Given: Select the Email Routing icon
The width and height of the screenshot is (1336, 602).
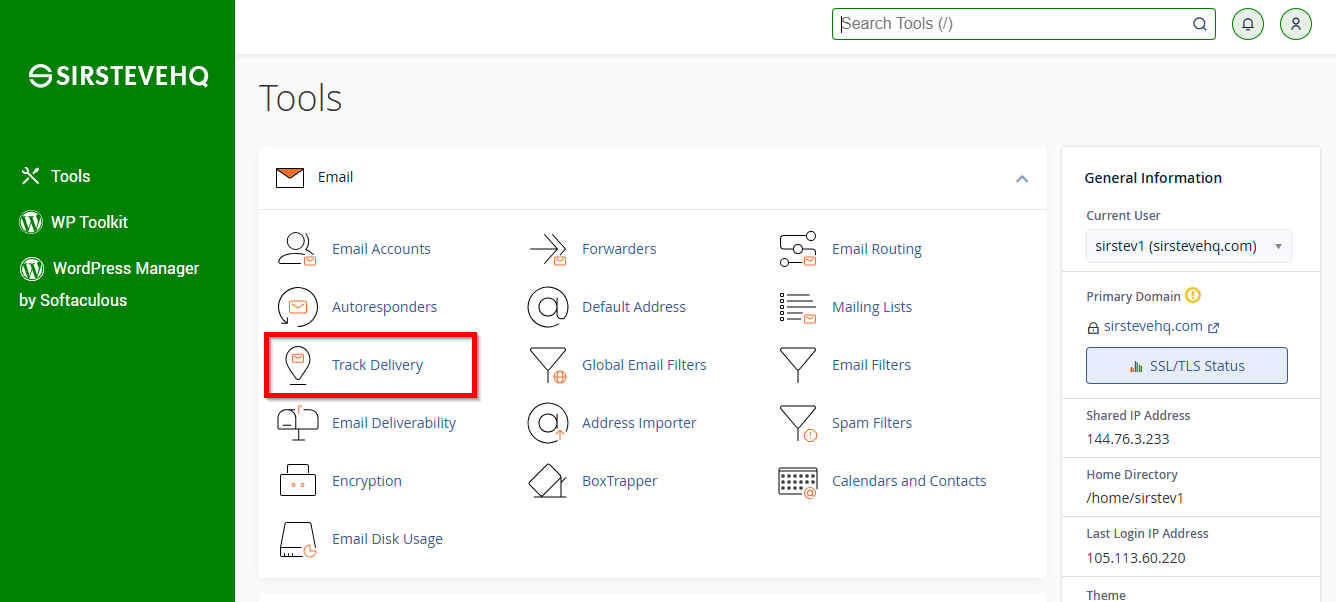Looking at the screenshot, I should click(x=797, y=249).
